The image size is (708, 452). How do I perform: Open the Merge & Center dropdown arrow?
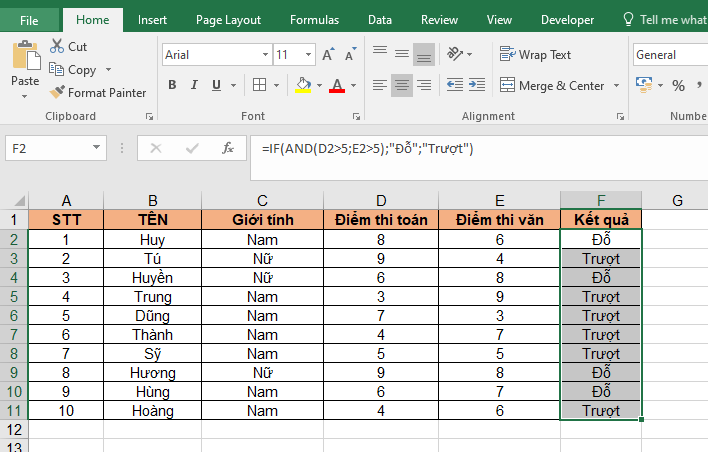coord(615,86)
